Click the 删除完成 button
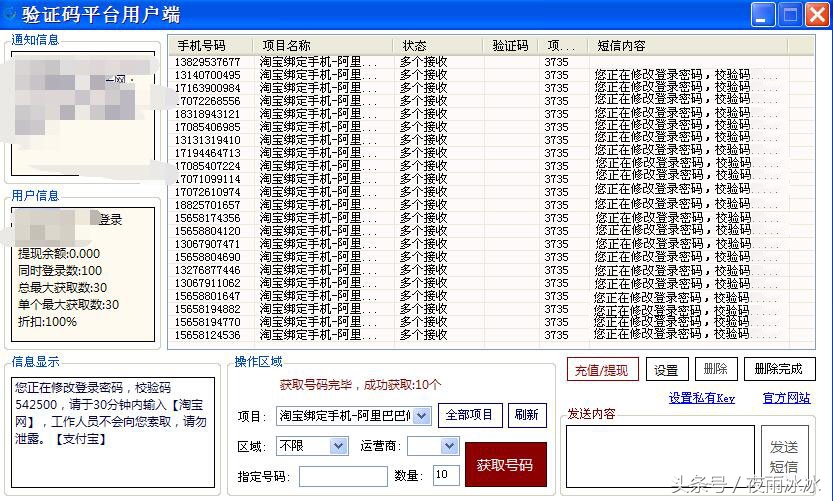The width and height of the screenshot is (833, 501). 779,369
